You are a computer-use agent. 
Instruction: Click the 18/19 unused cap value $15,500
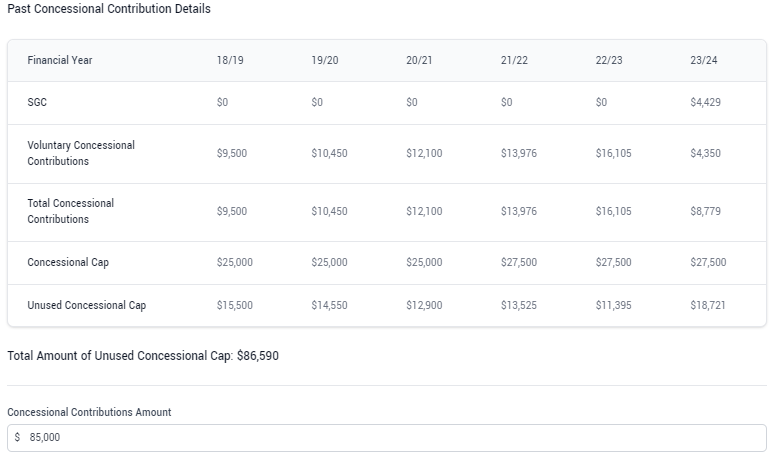(234, 305)
